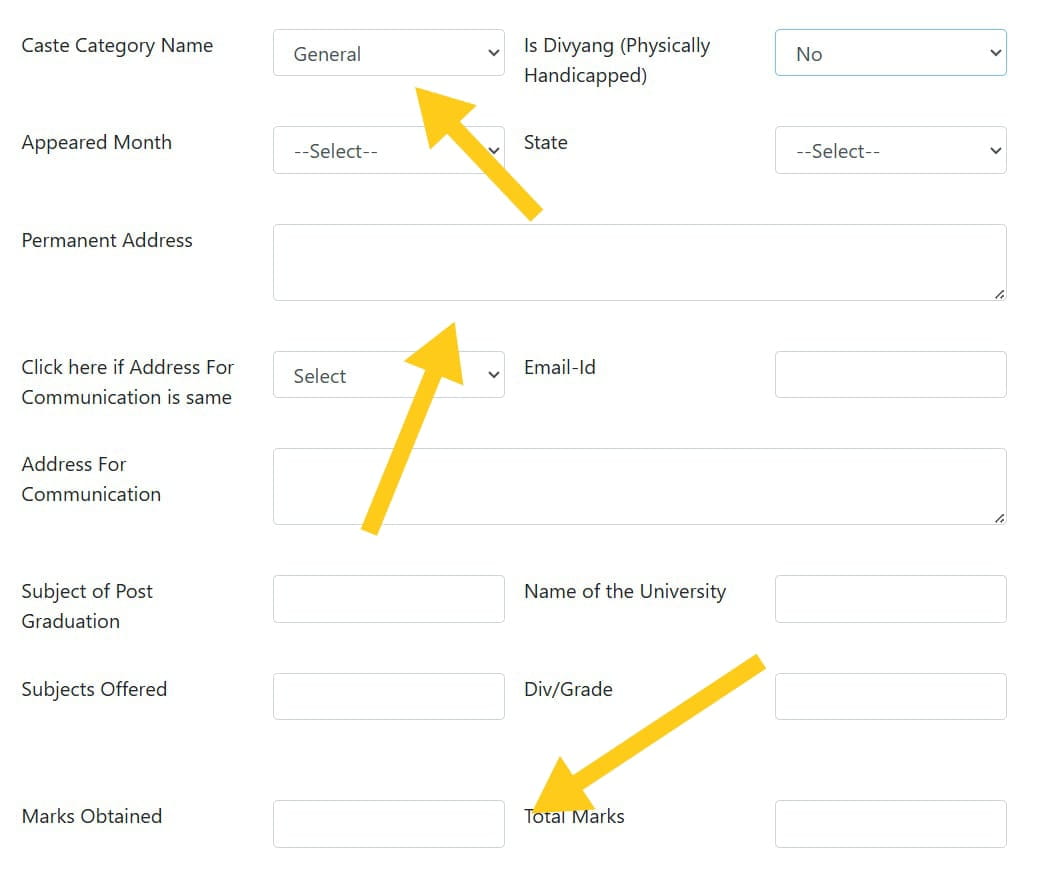
Task: Click the Is Divyang chevron arrow
Action: (995, 53)
